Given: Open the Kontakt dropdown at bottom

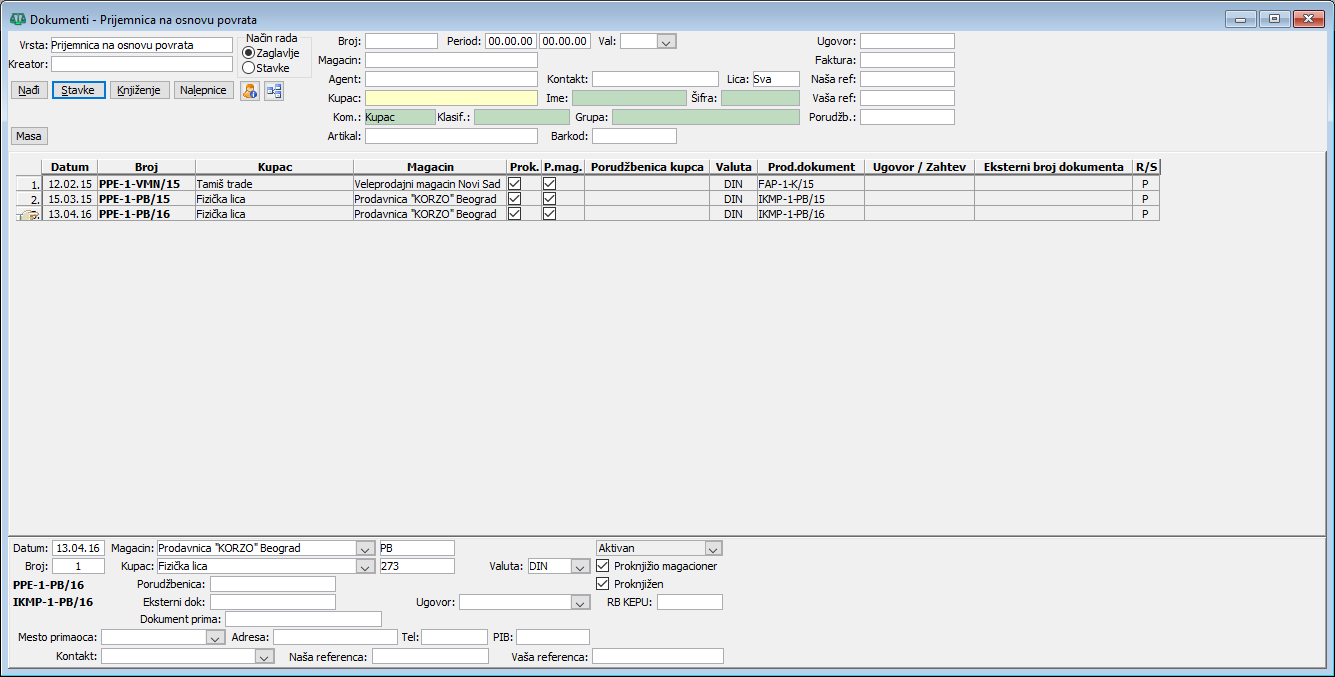Looking at the screenshot, I should point(264,657).
